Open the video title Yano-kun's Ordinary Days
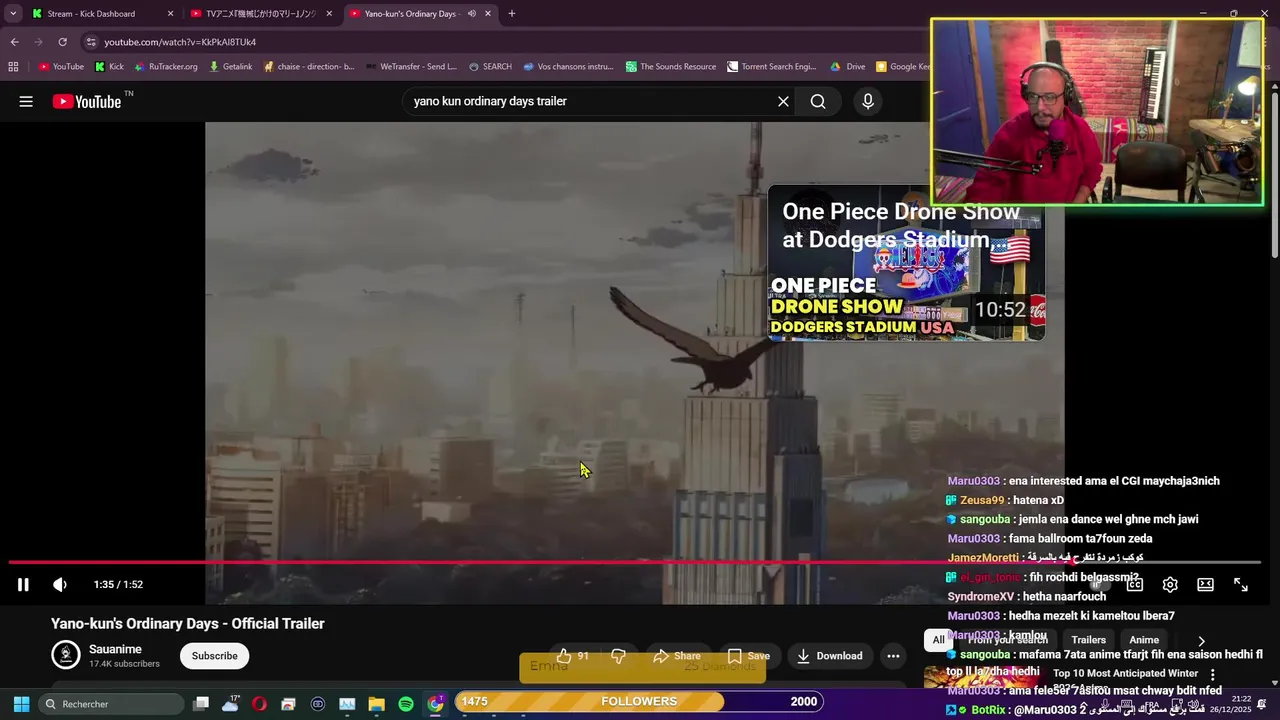1280x720 pixels. pyautogui.click(x=188, y=624)
